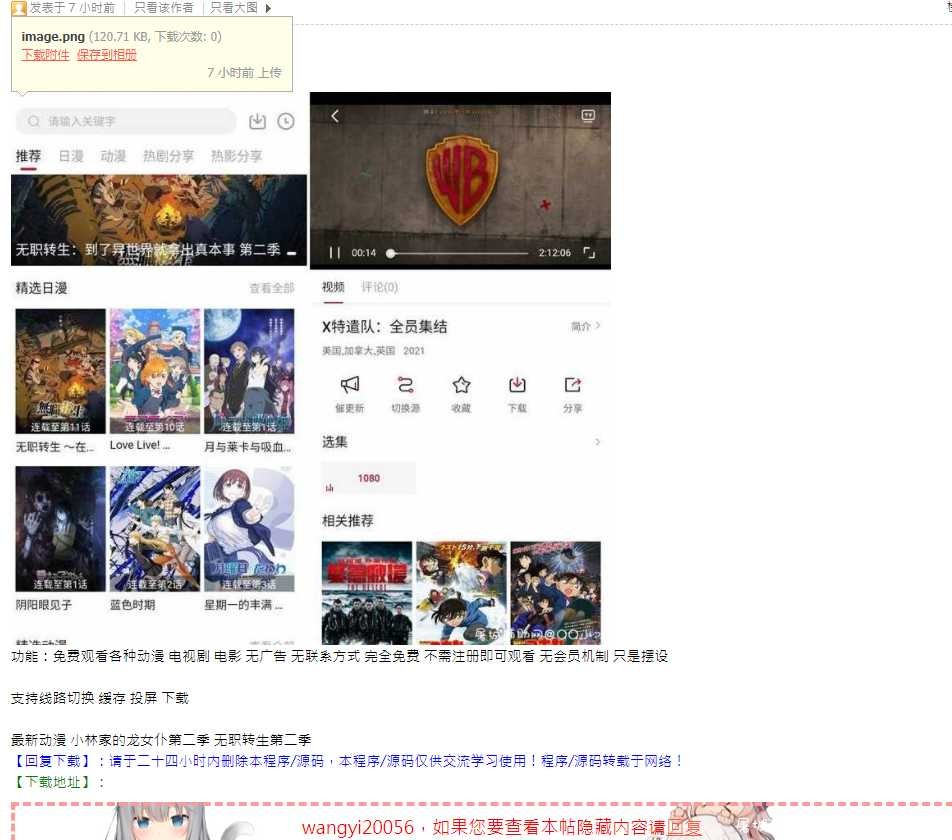
Task: Click the 回复 link in hidden content notice
Action: coord(684,827)
